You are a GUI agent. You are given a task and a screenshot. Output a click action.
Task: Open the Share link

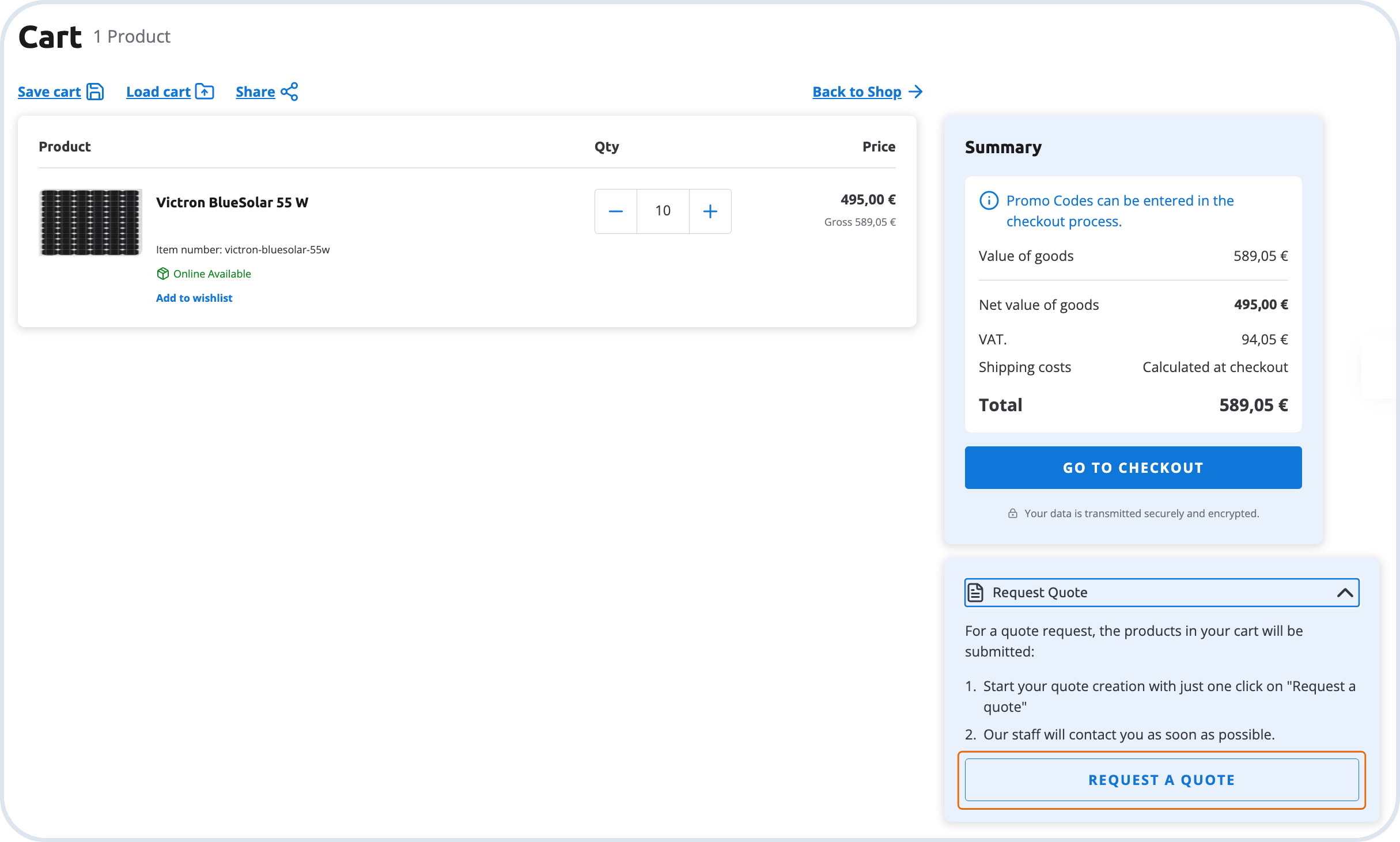pos(255,92)
